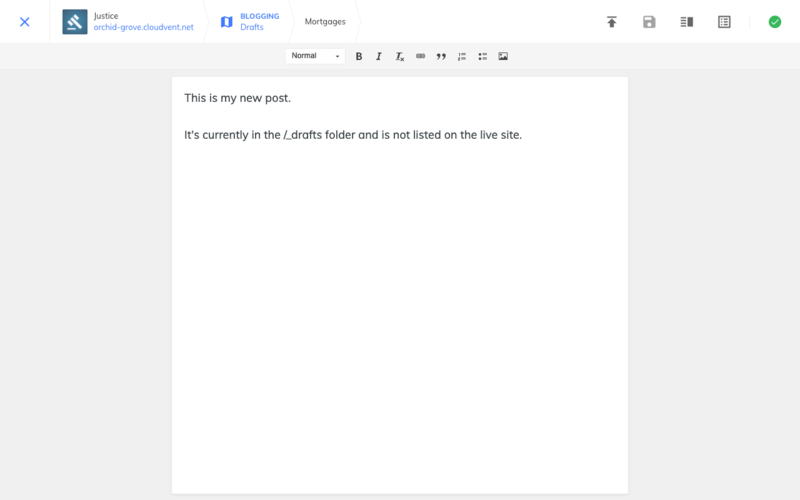The height and width of the screenshot is (500, 800).
Task: Clear formatting with the Tx icon
Action: click(x=399, y=57)
